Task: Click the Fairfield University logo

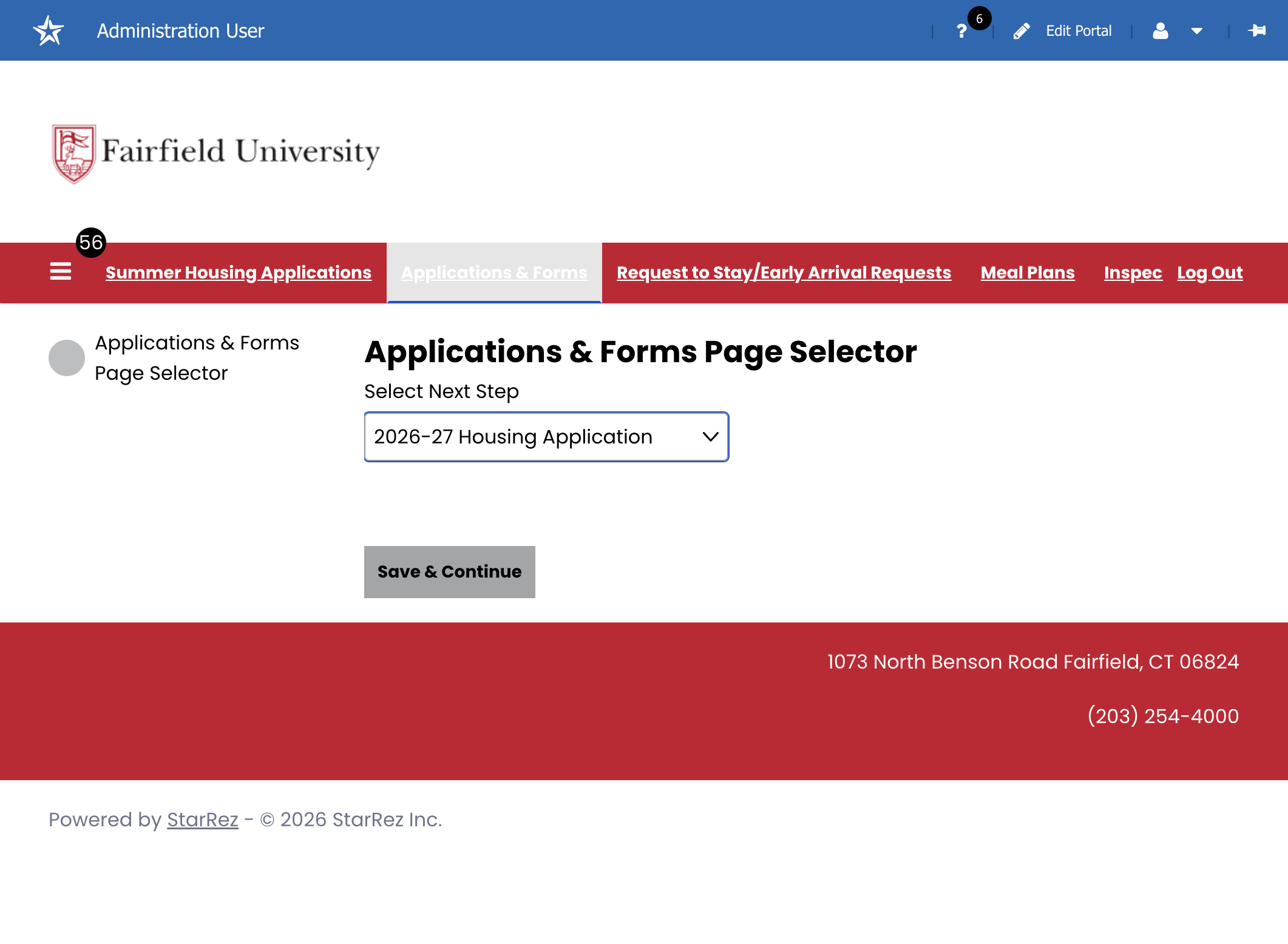Action: tap(216, 153)
